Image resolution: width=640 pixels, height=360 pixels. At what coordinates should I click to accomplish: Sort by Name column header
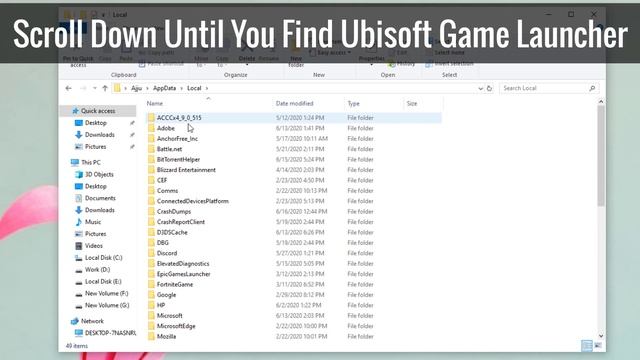(155, 104)
